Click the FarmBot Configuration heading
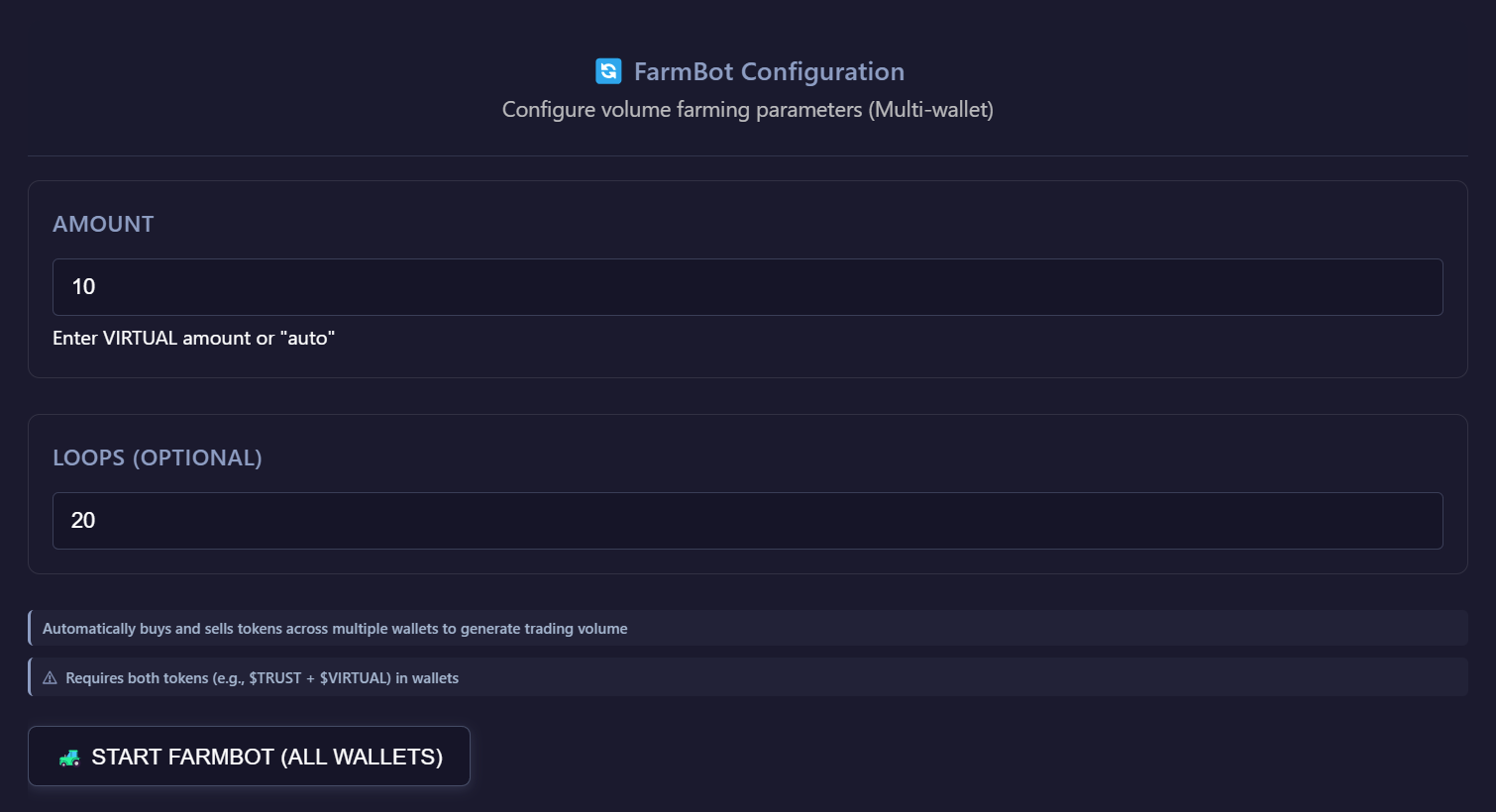 (x=768, y=71)
